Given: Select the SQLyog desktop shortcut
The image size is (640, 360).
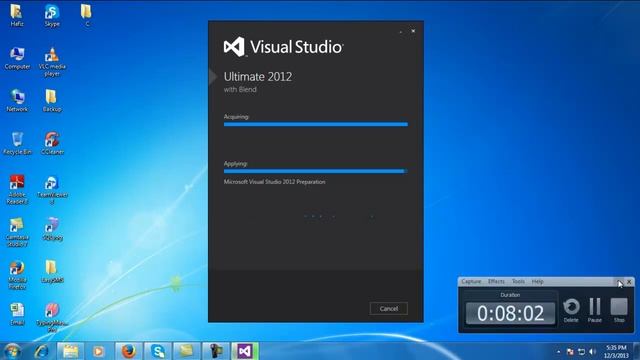Looking at the screenshot, I should coord(52,229).
